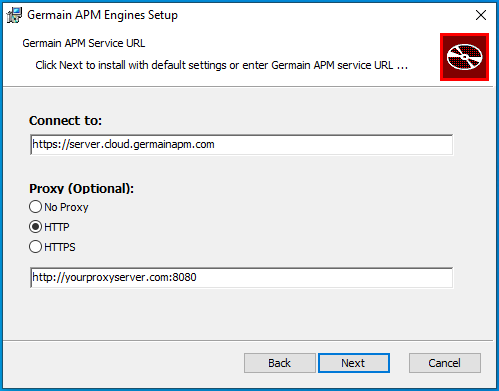
Task: Continue installation with the Next button
Action: tap(354, 363)
